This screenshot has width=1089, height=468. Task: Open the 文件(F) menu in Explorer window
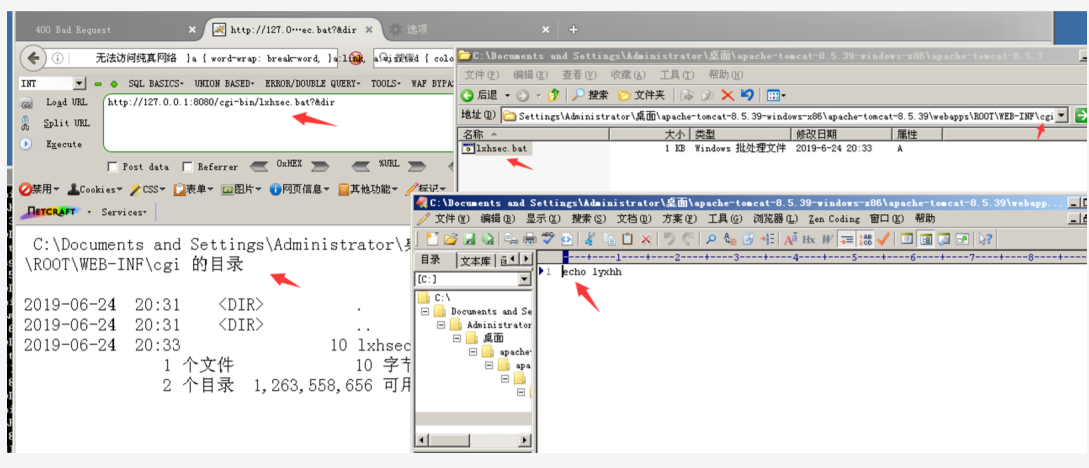[x=481, y=75]
